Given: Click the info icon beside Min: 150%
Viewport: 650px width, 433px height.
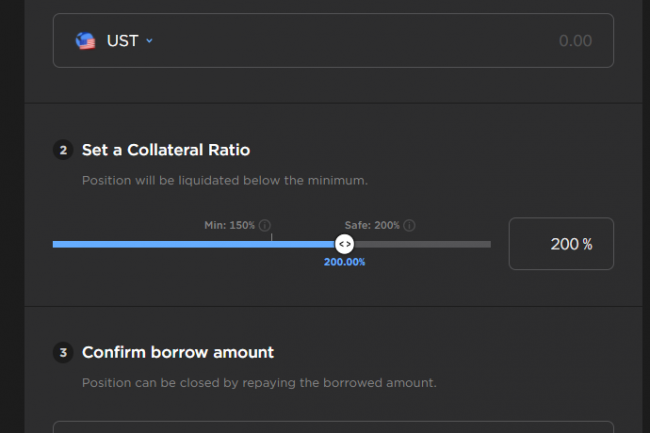Looking at the screenshot, I should [x=265, y=226].
